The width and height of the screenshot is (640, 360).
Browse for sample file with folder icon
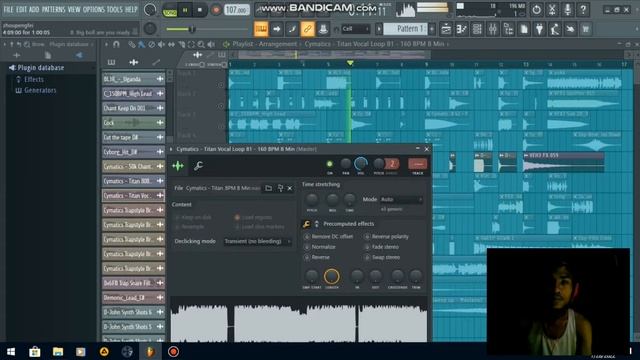click(x=268, y=188)
